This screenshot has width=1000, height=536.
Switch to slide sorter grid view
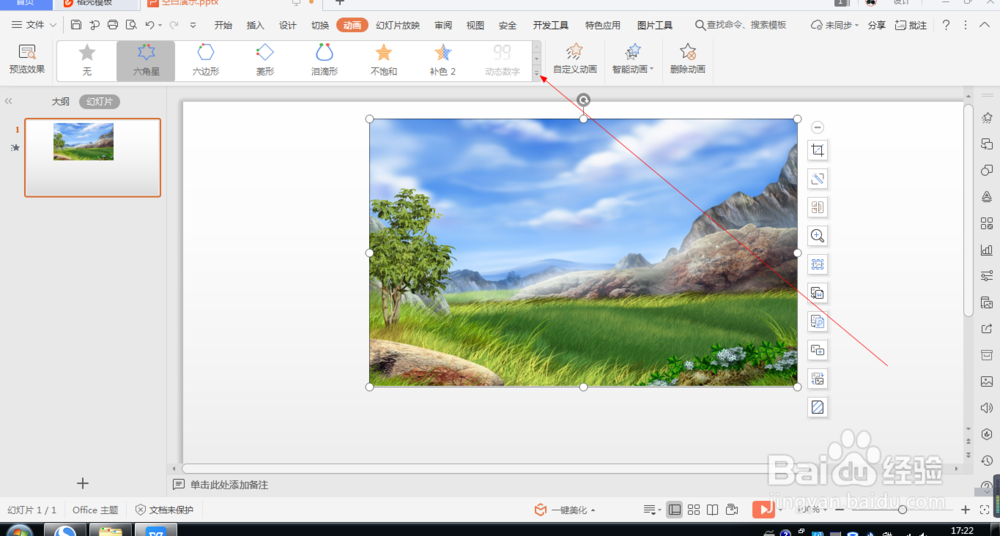point(693,509)
